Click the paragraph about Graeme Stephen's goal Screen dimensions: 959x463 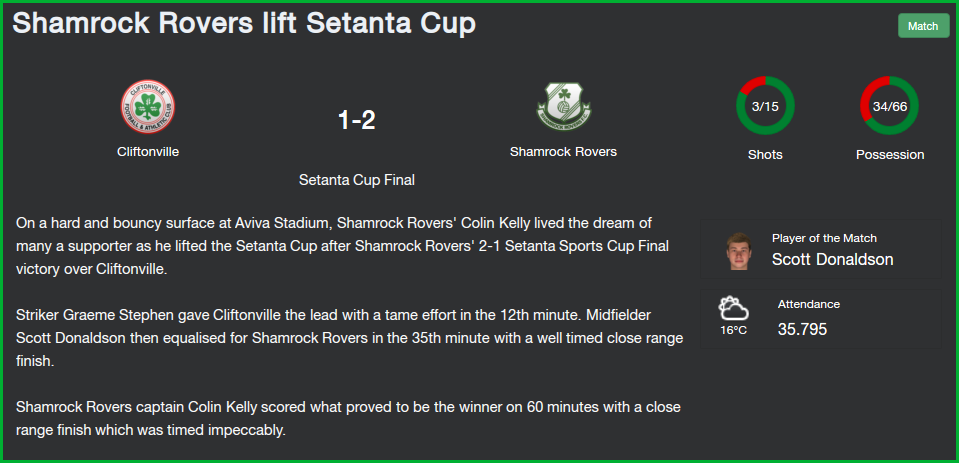click(x=350, y=338)
